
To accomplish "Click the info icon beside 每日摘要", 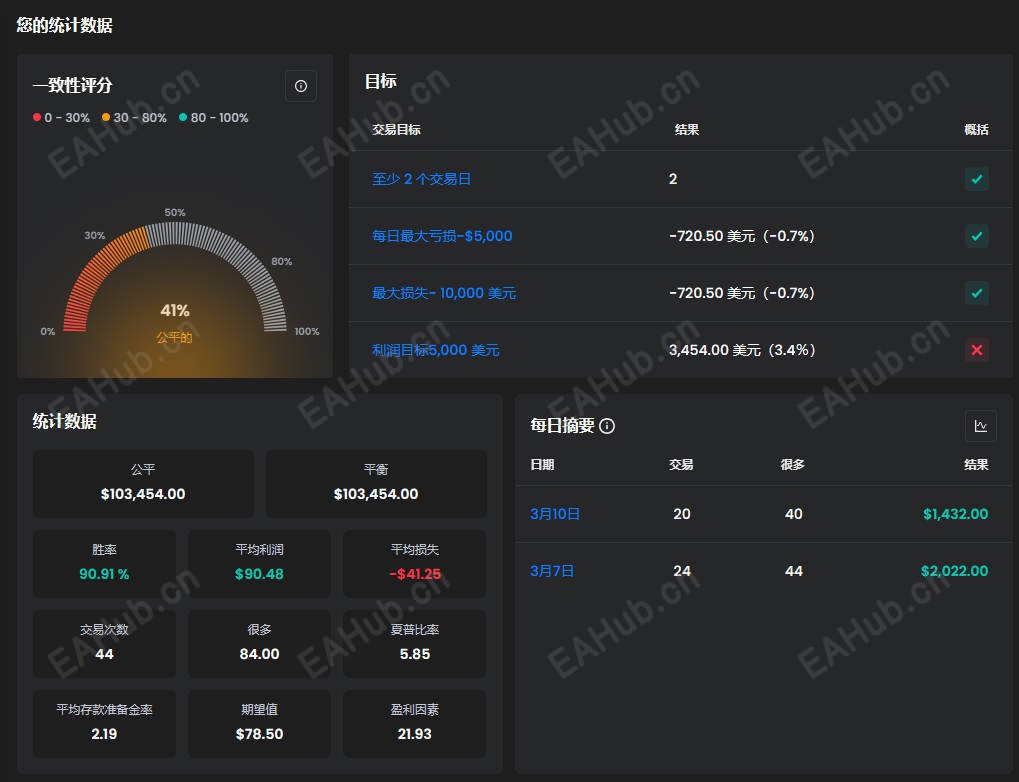I will [607, 426].
